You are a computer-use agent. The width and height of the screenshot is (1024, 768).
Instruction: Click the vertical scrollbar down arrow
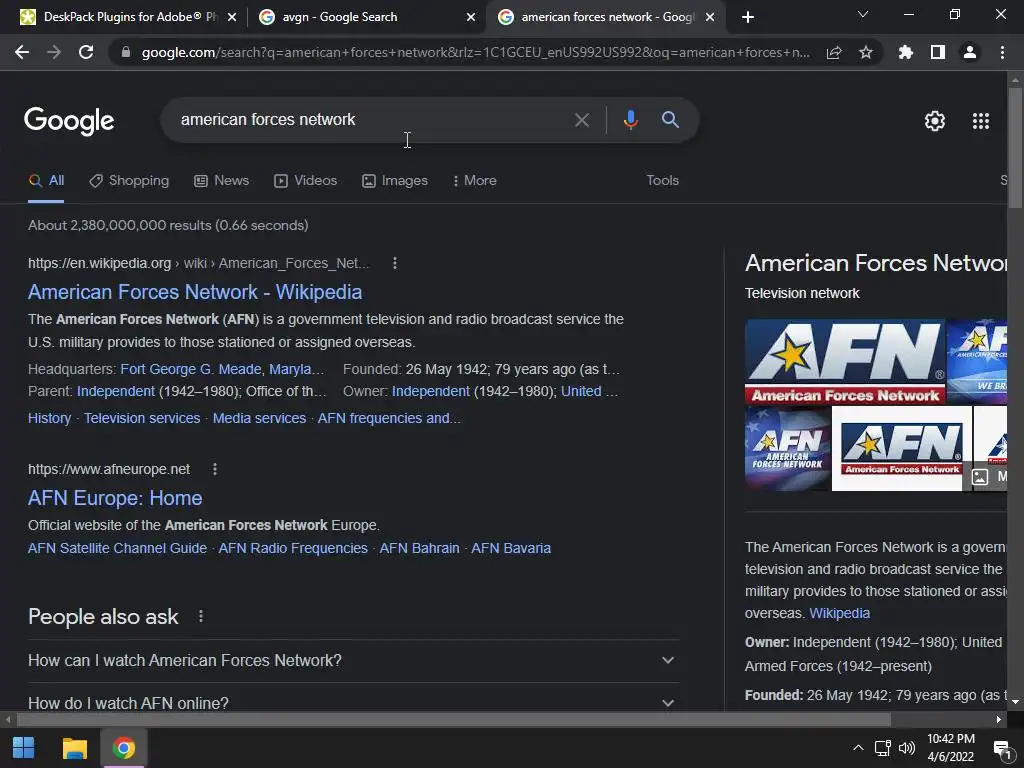[1015, 702]
